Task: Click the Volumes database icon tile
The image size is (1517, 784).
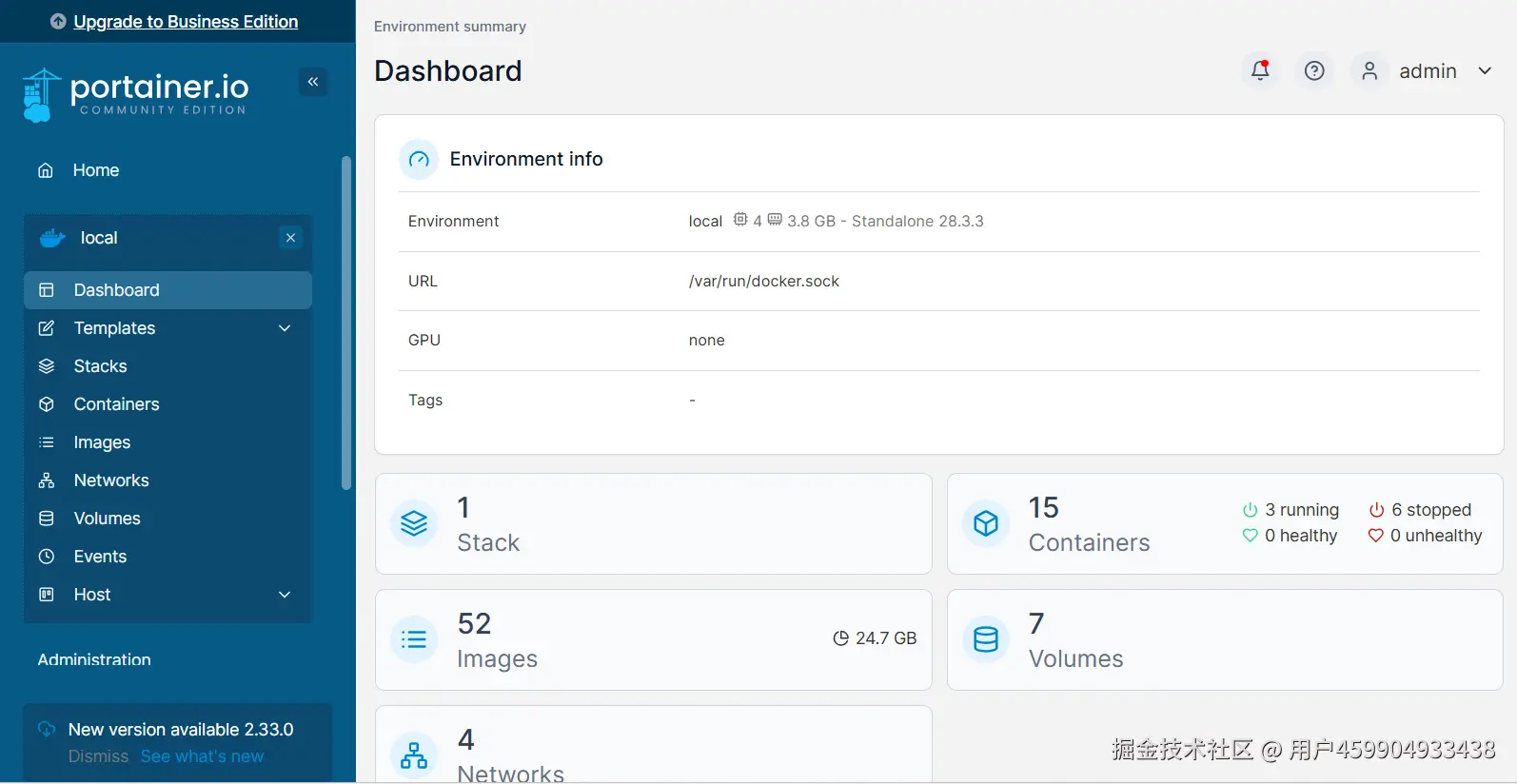Action: 986,639
